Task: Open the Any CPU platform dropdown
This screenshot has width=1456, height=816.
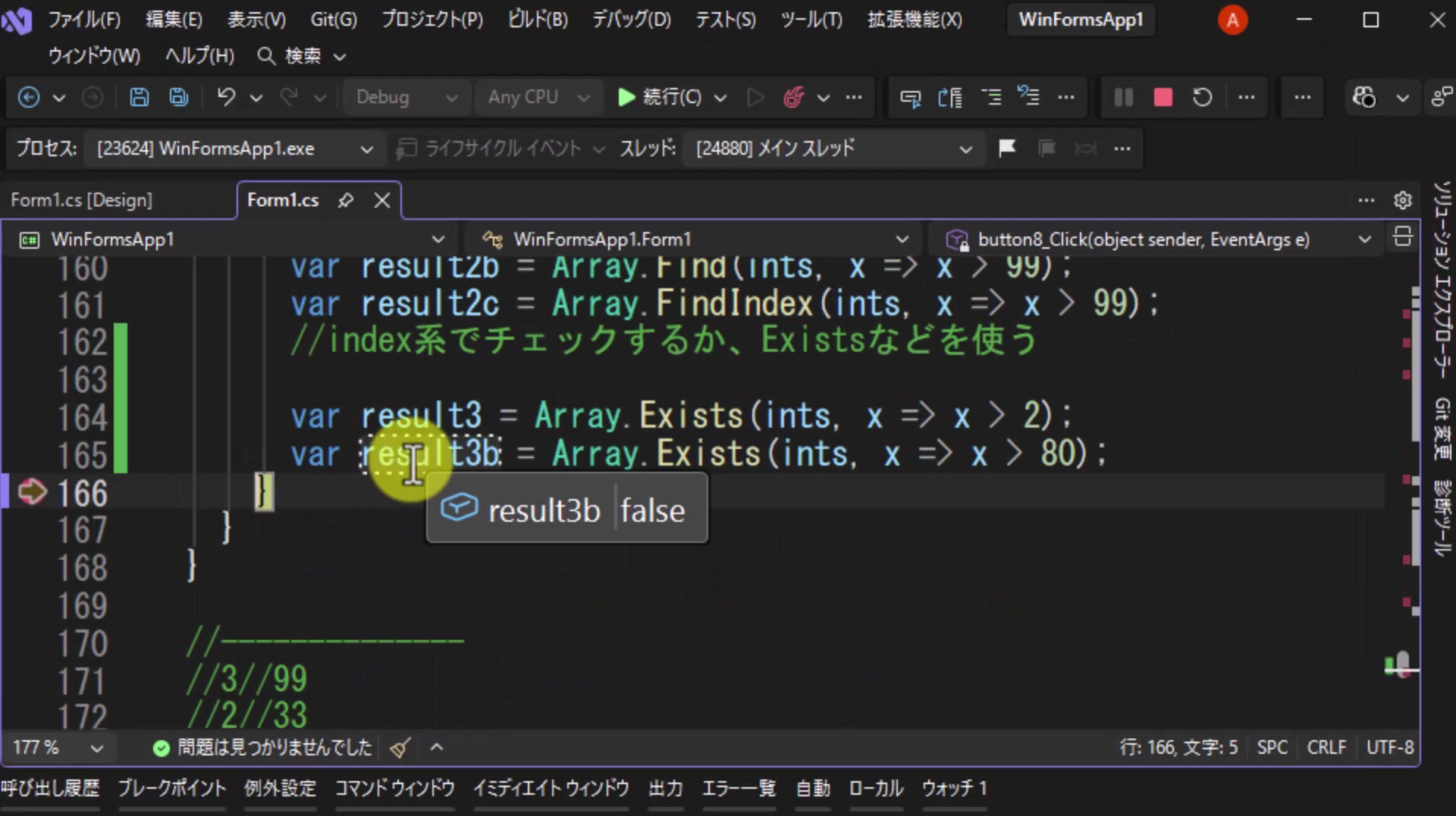Action: 538,97
